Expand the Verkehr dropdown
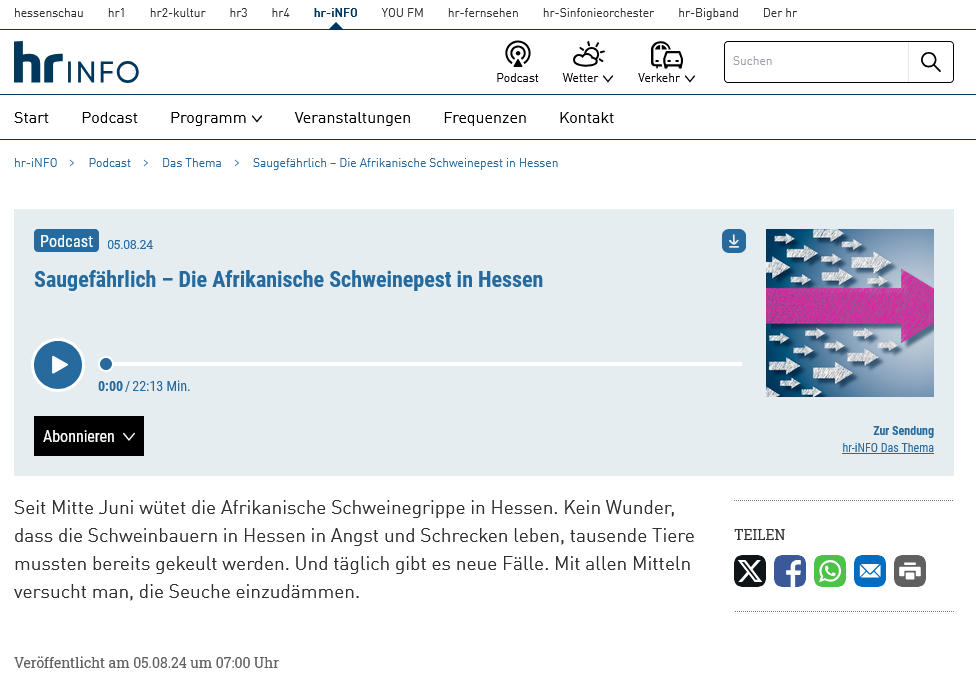 [666, 62]
